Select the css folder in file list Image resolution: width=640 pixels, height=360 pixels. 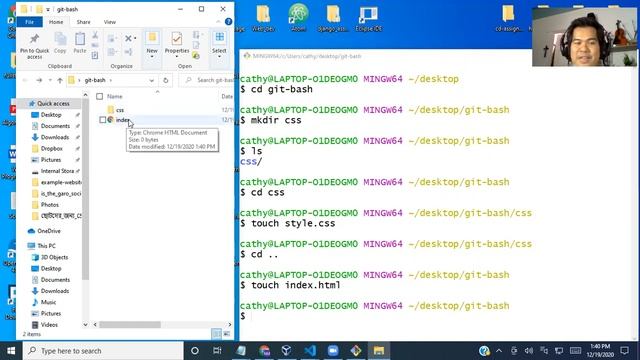pos(120,110)
